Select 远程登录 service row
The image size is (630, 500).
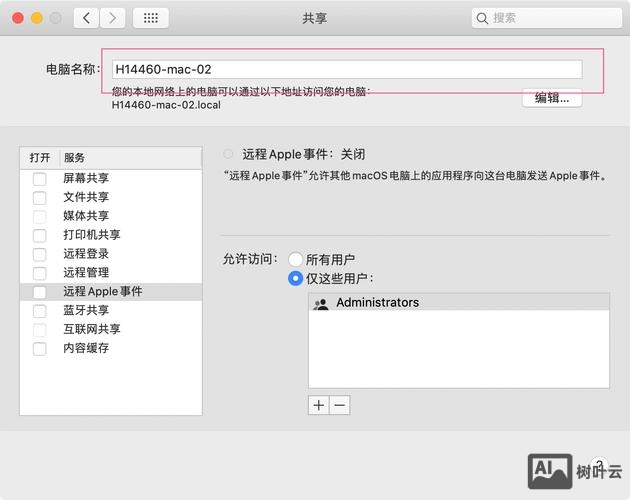click(x=111, y=254)
